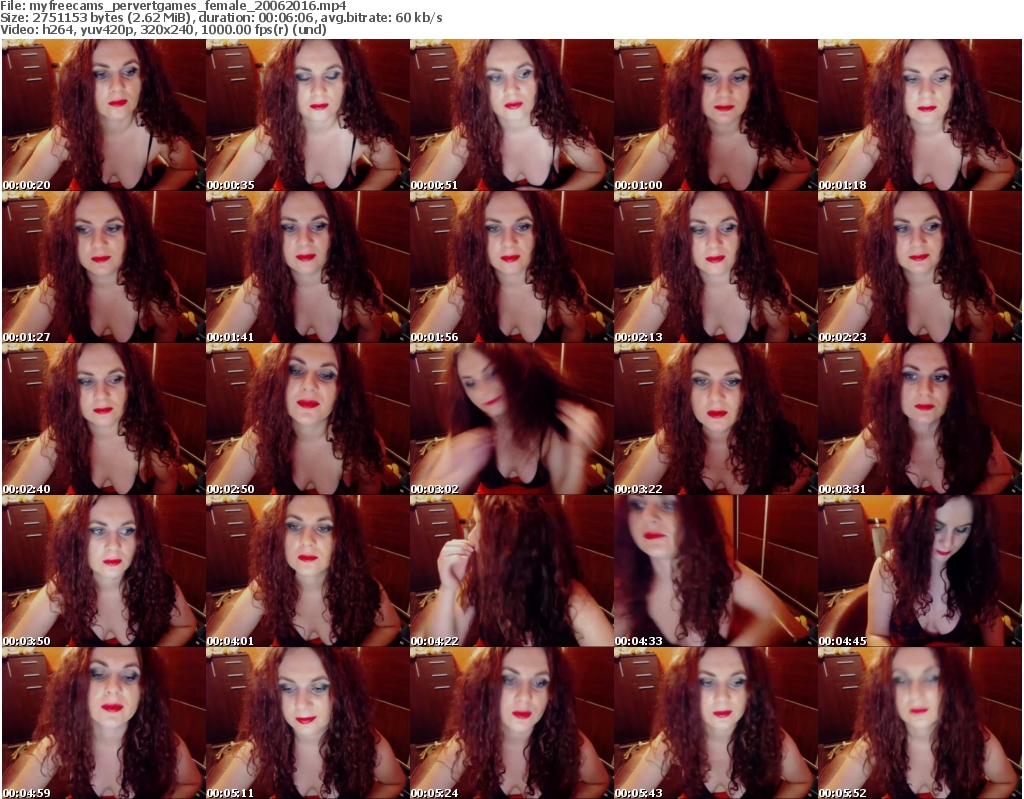Select the thumbnail stamped 00:01:18

click(x=920, y=115)
